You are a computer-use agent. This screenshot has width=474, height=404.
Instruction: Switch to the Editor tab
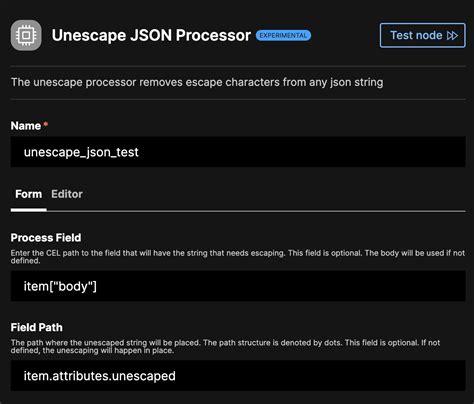tap(67, 194)
